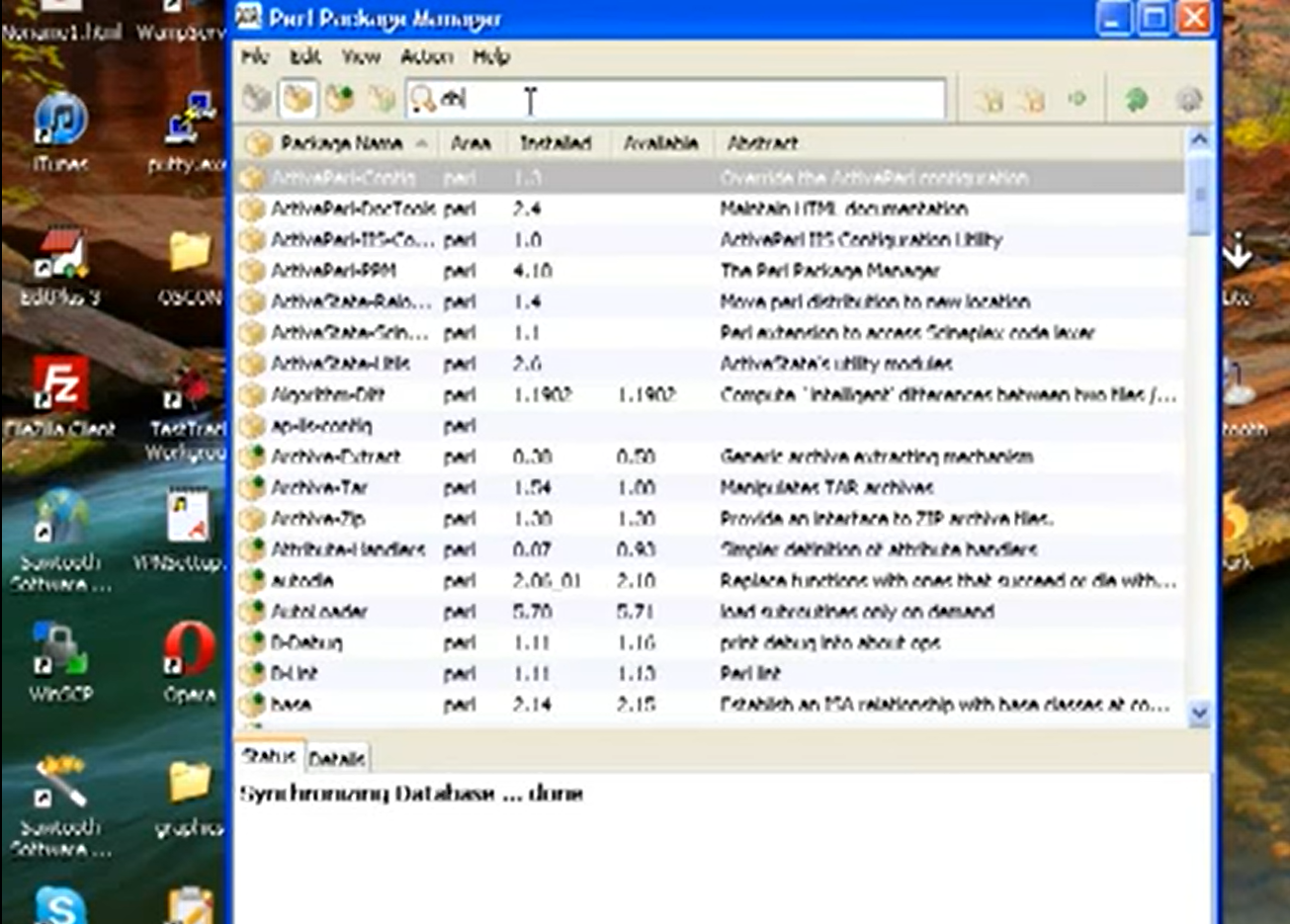Open the Edit menu
This screenshot has height=924, width=1290.
[x=305, y=57]
